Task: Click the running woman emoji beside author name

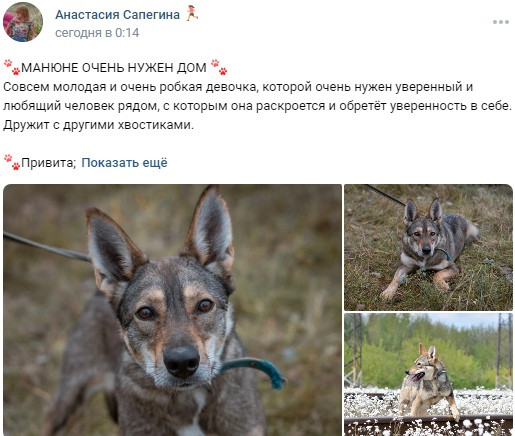Action: point(192,13)
